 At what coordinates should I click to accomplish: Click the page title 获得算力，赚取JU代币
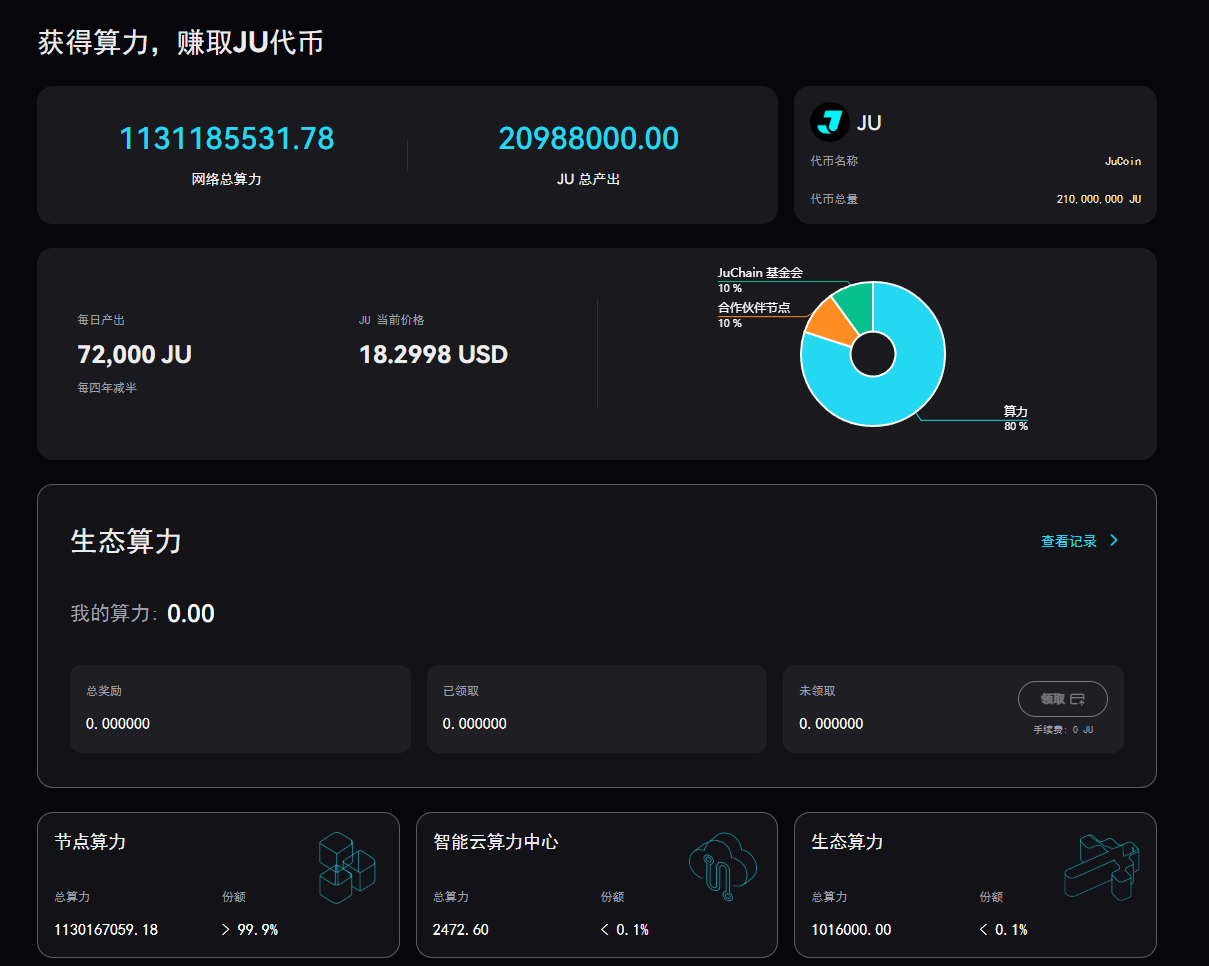pos(181,43)
